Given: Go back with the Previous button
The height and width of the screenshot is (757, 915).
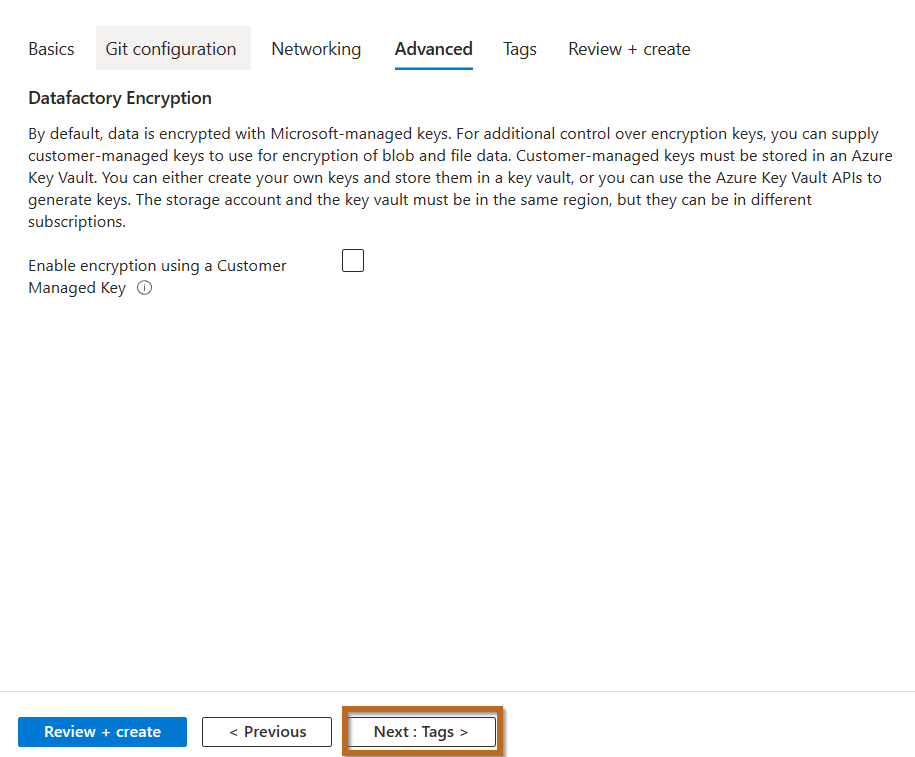Looking at the screenshot, I should 267,732.
